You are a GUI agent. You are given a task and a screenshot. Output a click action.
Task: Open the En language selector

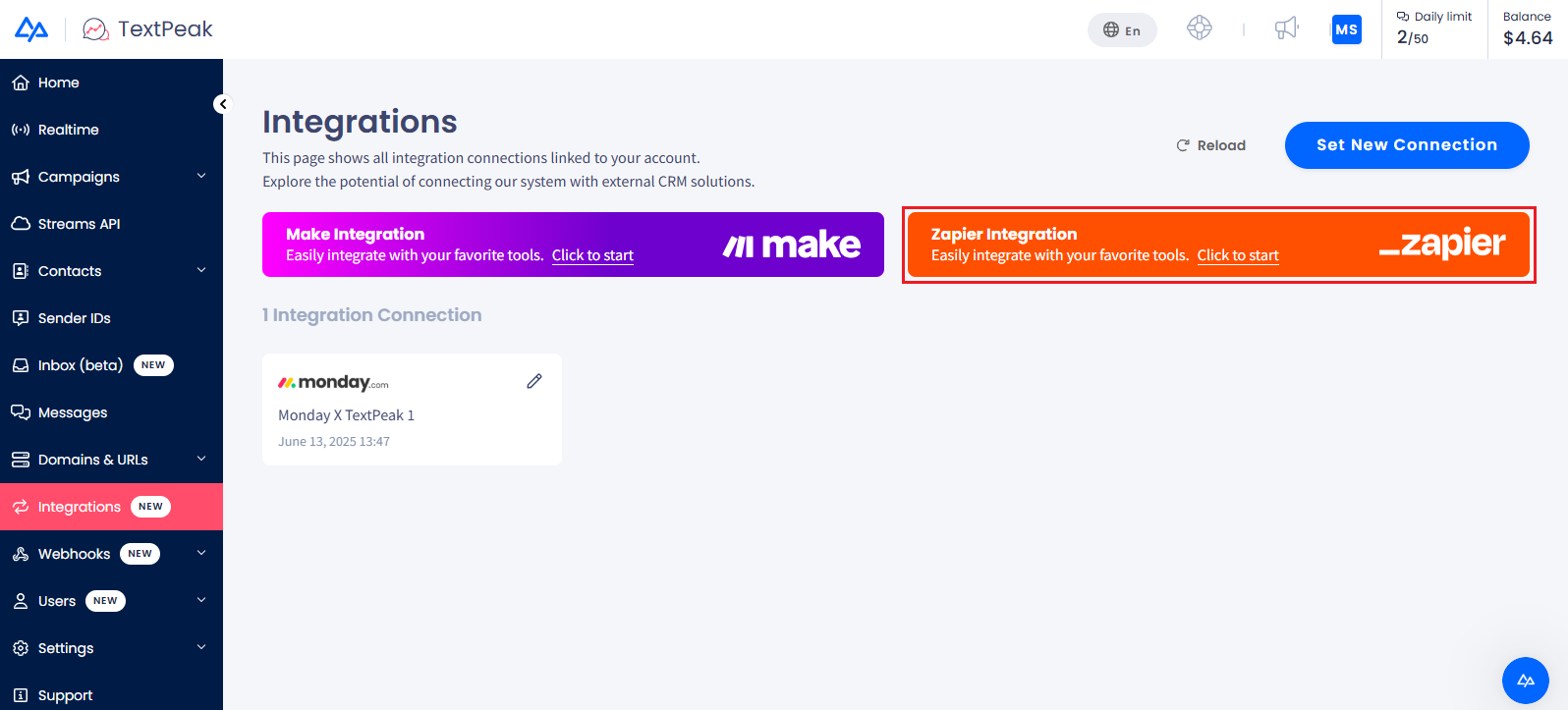tap(1122, 30)
